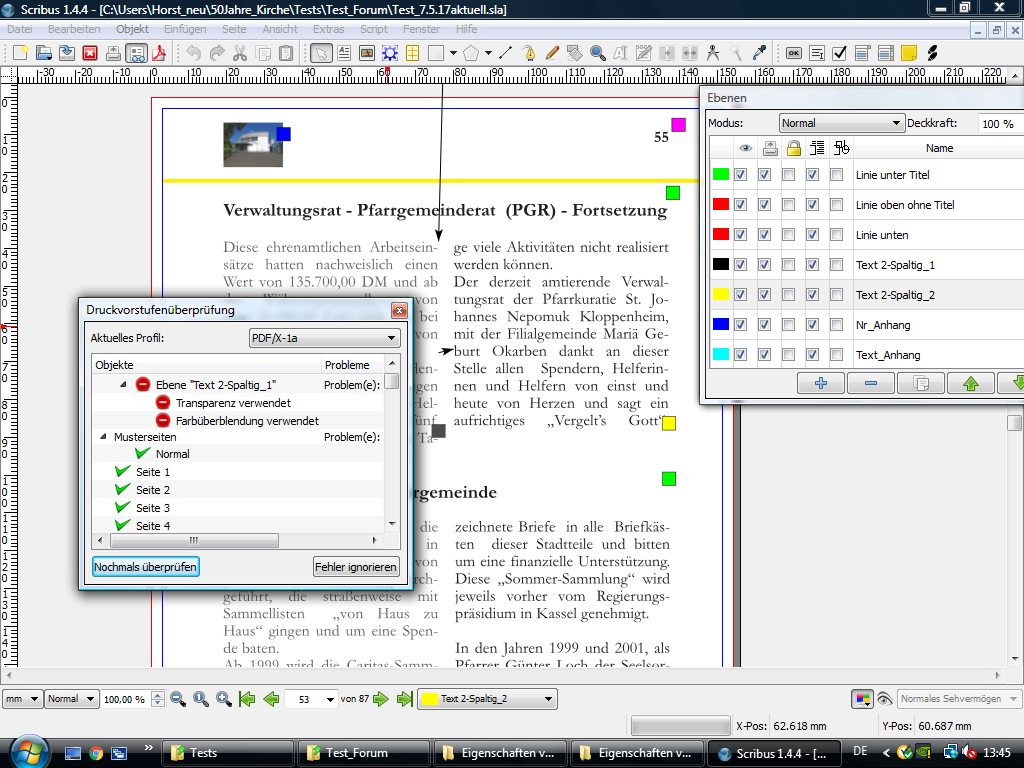Click the Save as PDF icon
The height and width of the screenshot is (768, 1024).
[158, 53]
